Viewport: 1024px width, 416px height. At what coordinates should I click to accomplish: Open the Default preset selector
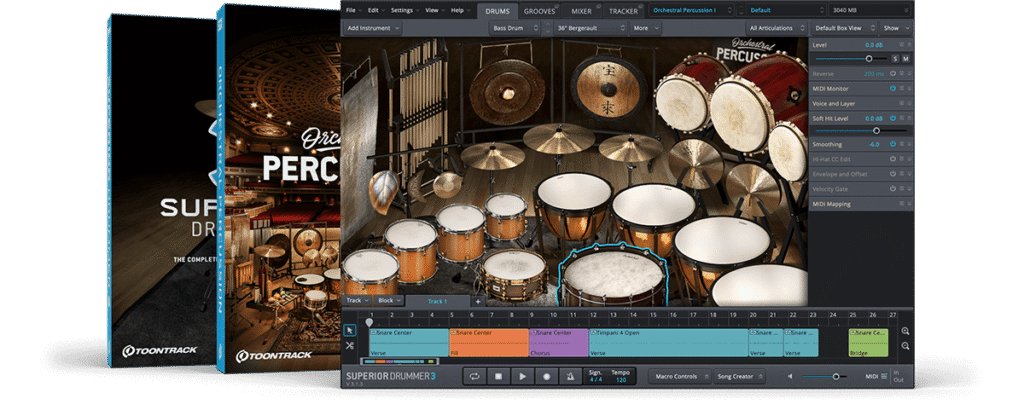(787, 10)
